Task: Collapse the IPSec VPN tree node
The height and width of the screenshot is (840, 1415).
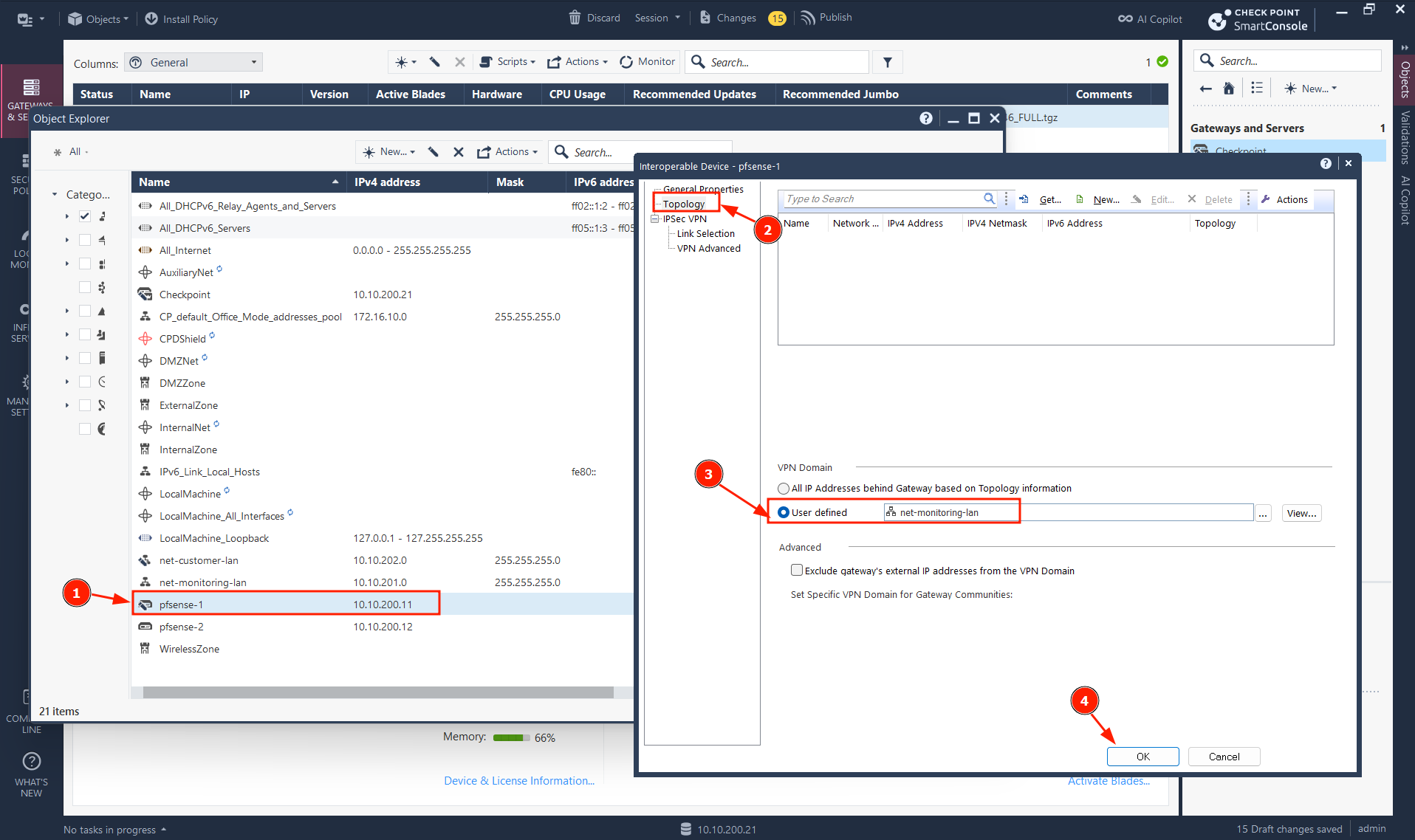Action: tap(654, 219)
